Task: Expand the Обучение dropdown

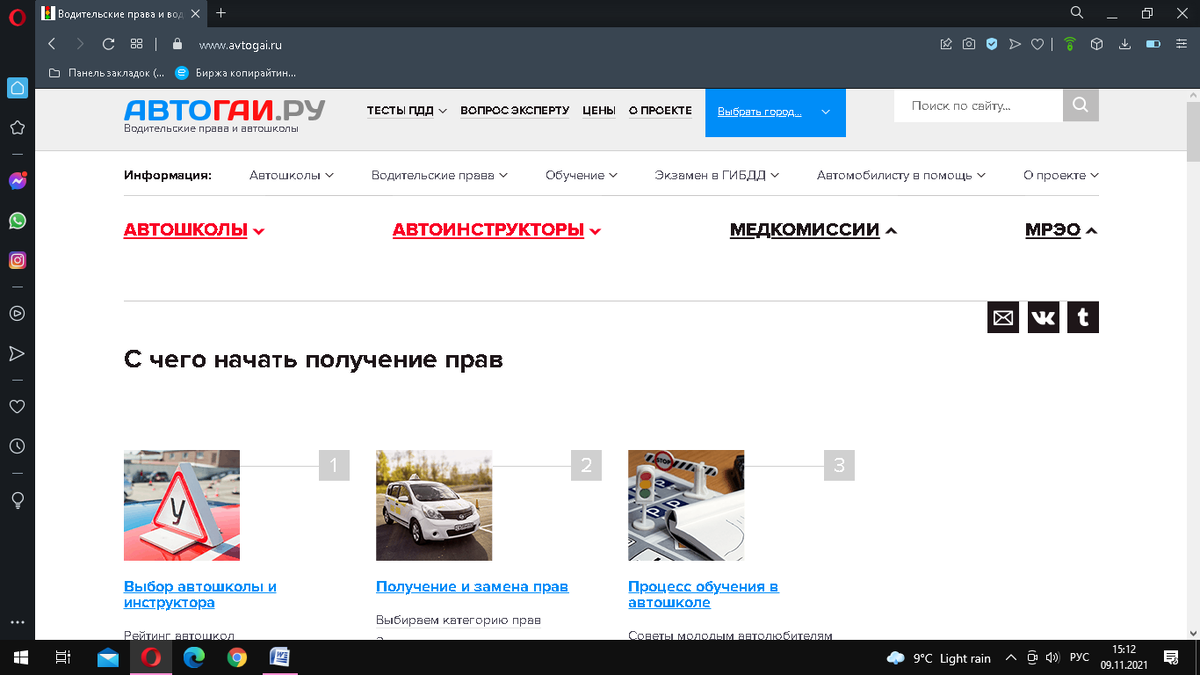Action: coord(582,175)
